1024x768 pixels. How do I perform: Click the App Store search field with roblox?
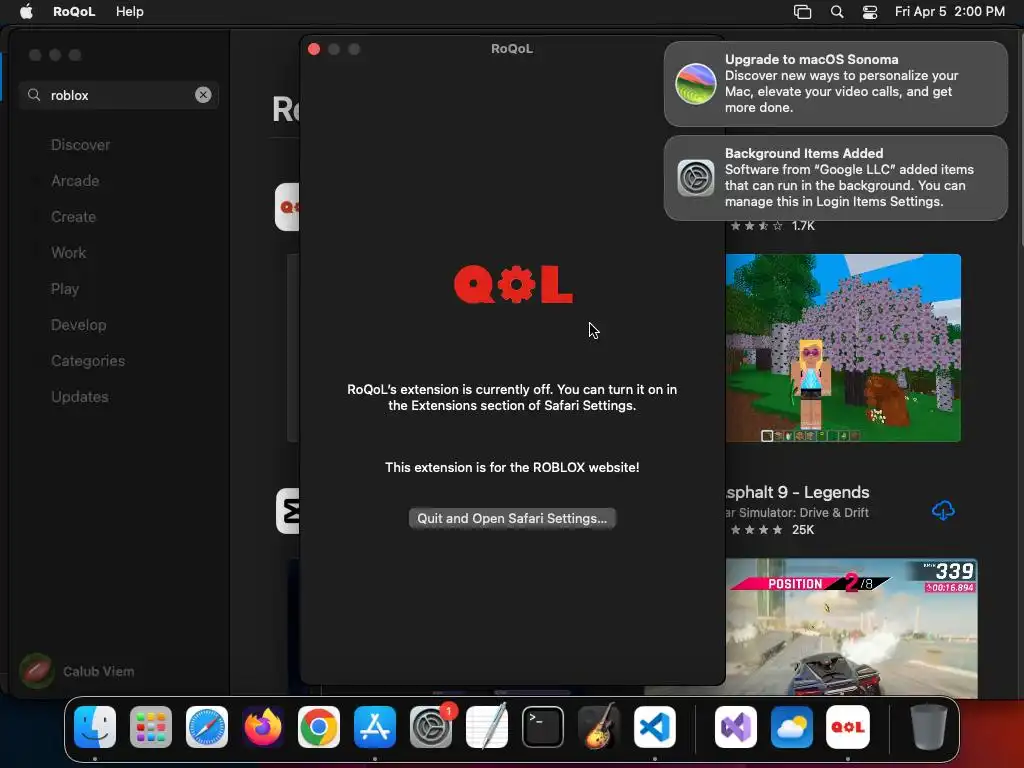point(119,95)
